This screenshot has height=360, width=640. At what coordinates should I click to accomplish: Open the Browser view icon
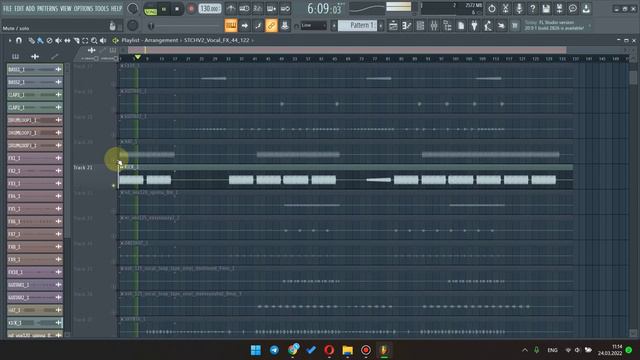[447, 26]
